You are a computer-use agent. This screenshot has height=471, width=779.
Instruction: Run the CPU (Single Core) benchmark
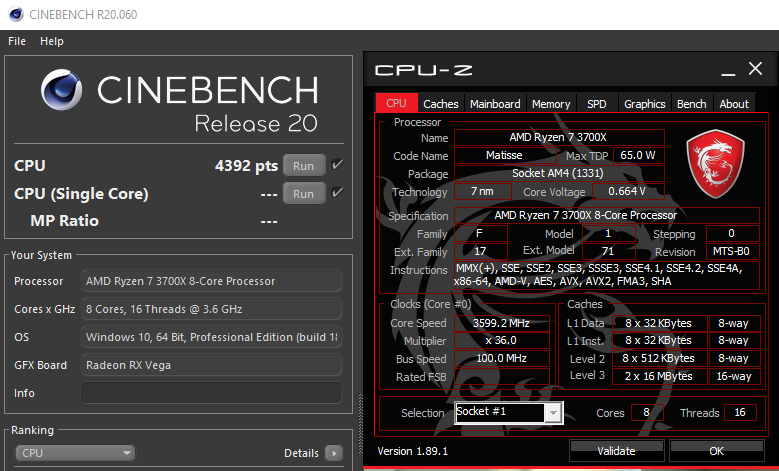304,193
